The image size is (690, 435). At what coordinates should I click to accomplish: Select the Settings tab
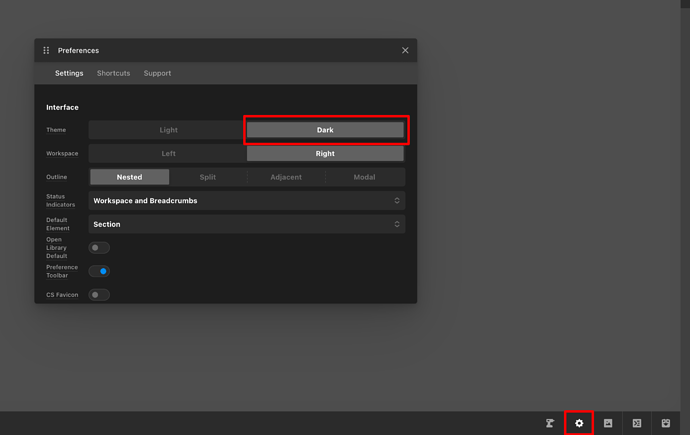coord(69,73)
